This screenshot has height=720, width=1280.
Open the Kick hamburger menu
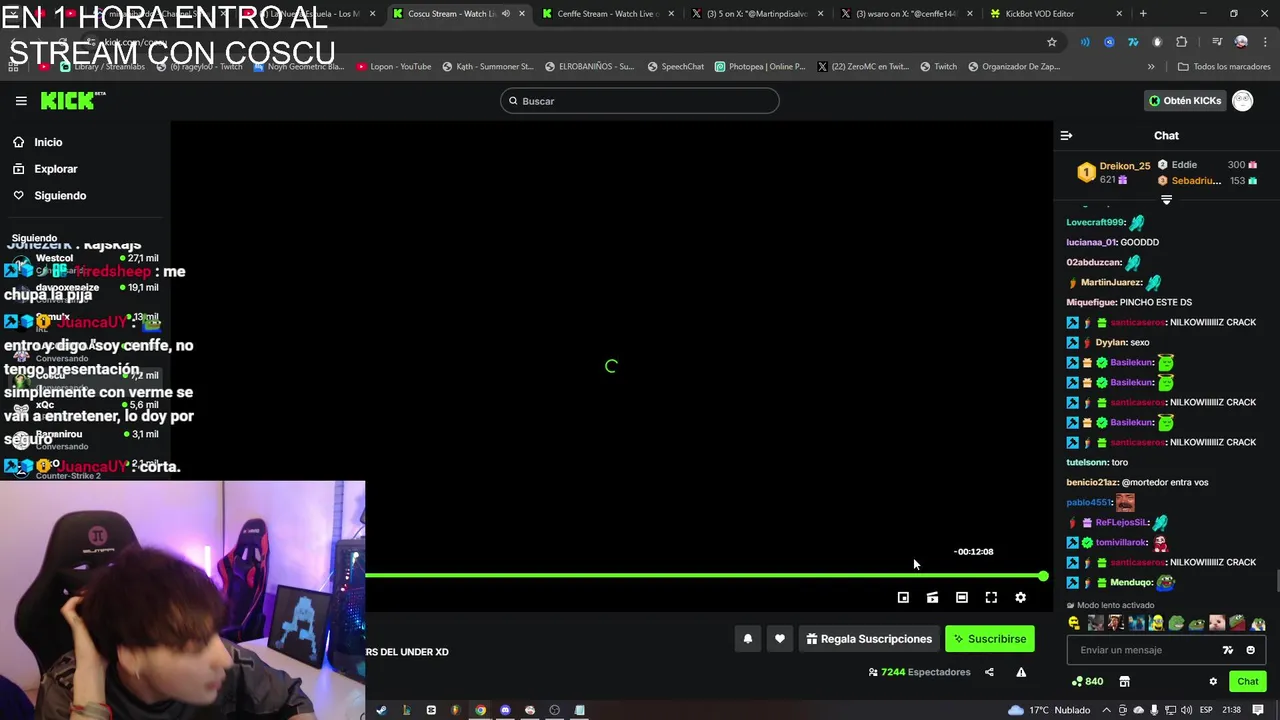[21, 101]
